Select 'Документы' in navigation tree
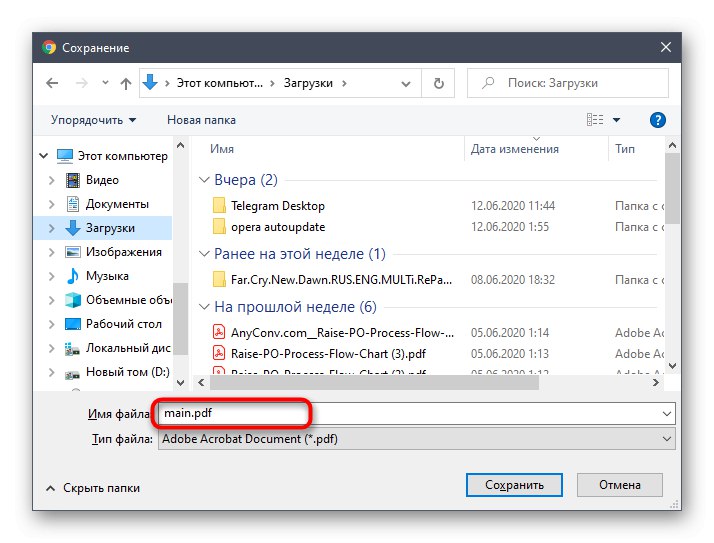This screenshot has height=543, width=714. pos(117,204)
